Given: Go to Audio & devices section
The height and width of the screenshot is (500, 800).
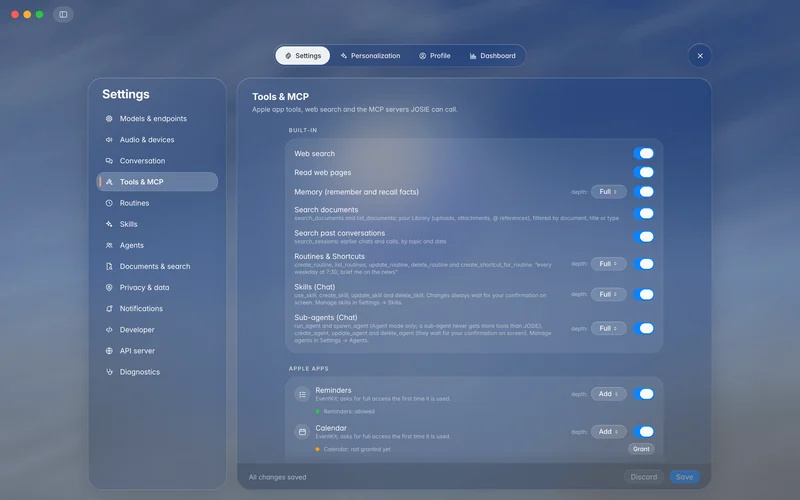Looking at the screenshot, I should [x=157, y=139].
